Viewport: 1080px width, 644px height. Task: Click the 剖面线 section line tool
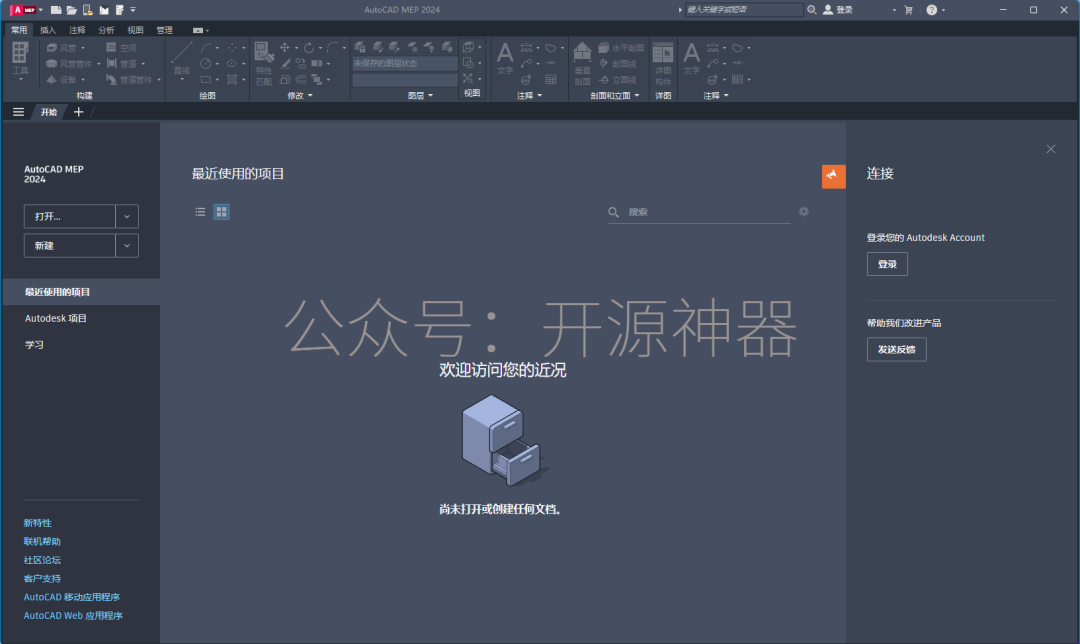[x=617, y=63]
